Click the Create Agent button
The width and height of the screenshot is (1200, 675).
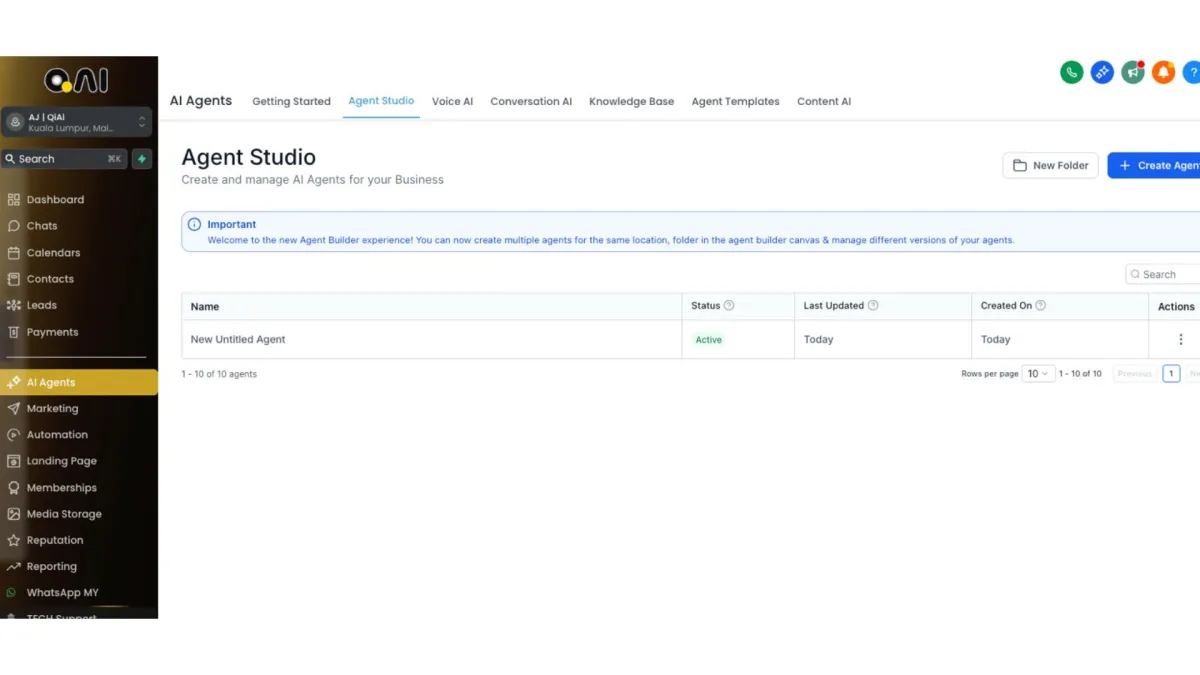(x=1155, y=166)
